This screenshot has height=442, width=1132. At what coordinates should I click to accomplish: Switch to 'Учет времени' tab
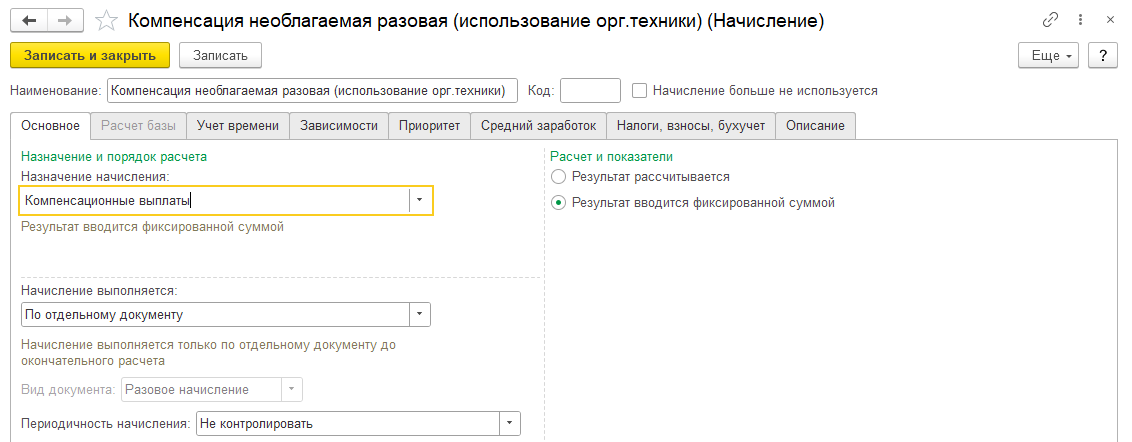(x=238, y=126)
